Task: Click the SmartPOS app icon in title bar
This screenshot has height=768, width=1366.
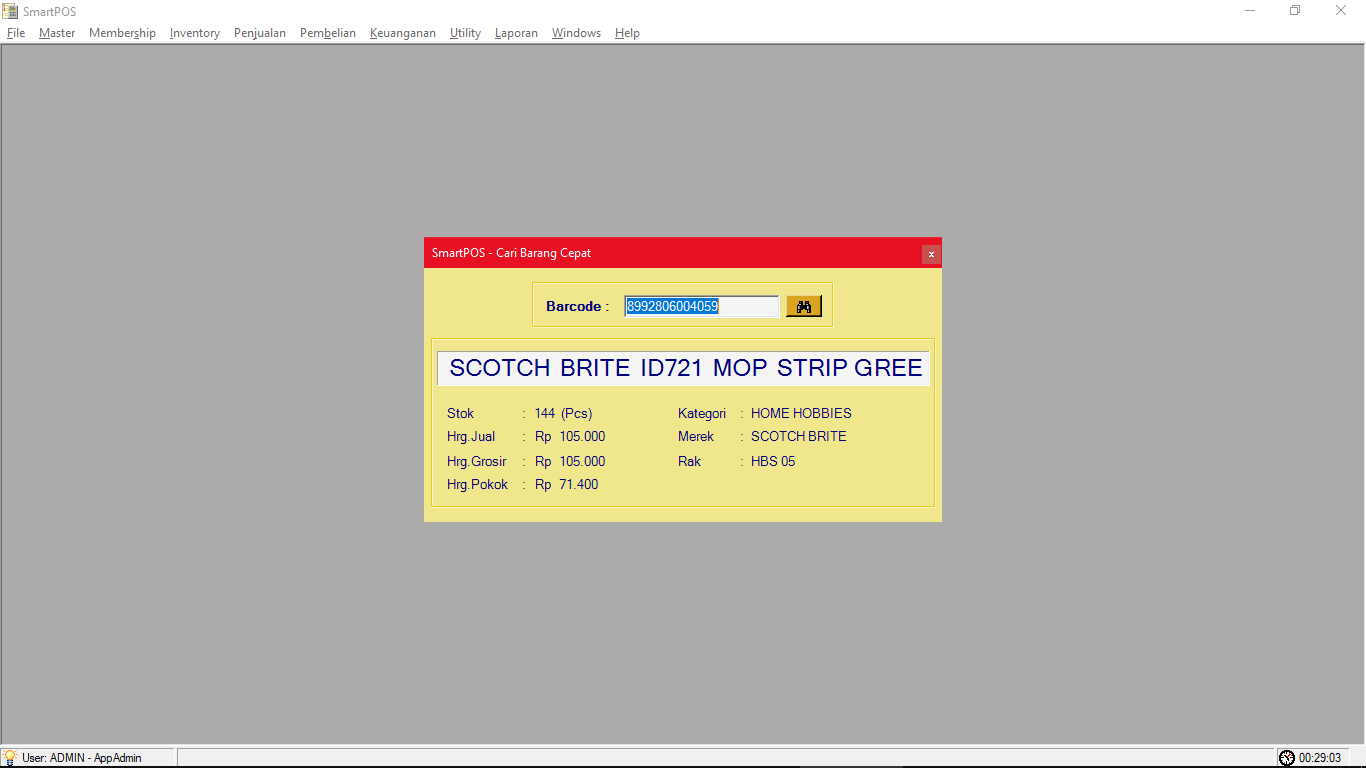Action: (x=10, y=11)
